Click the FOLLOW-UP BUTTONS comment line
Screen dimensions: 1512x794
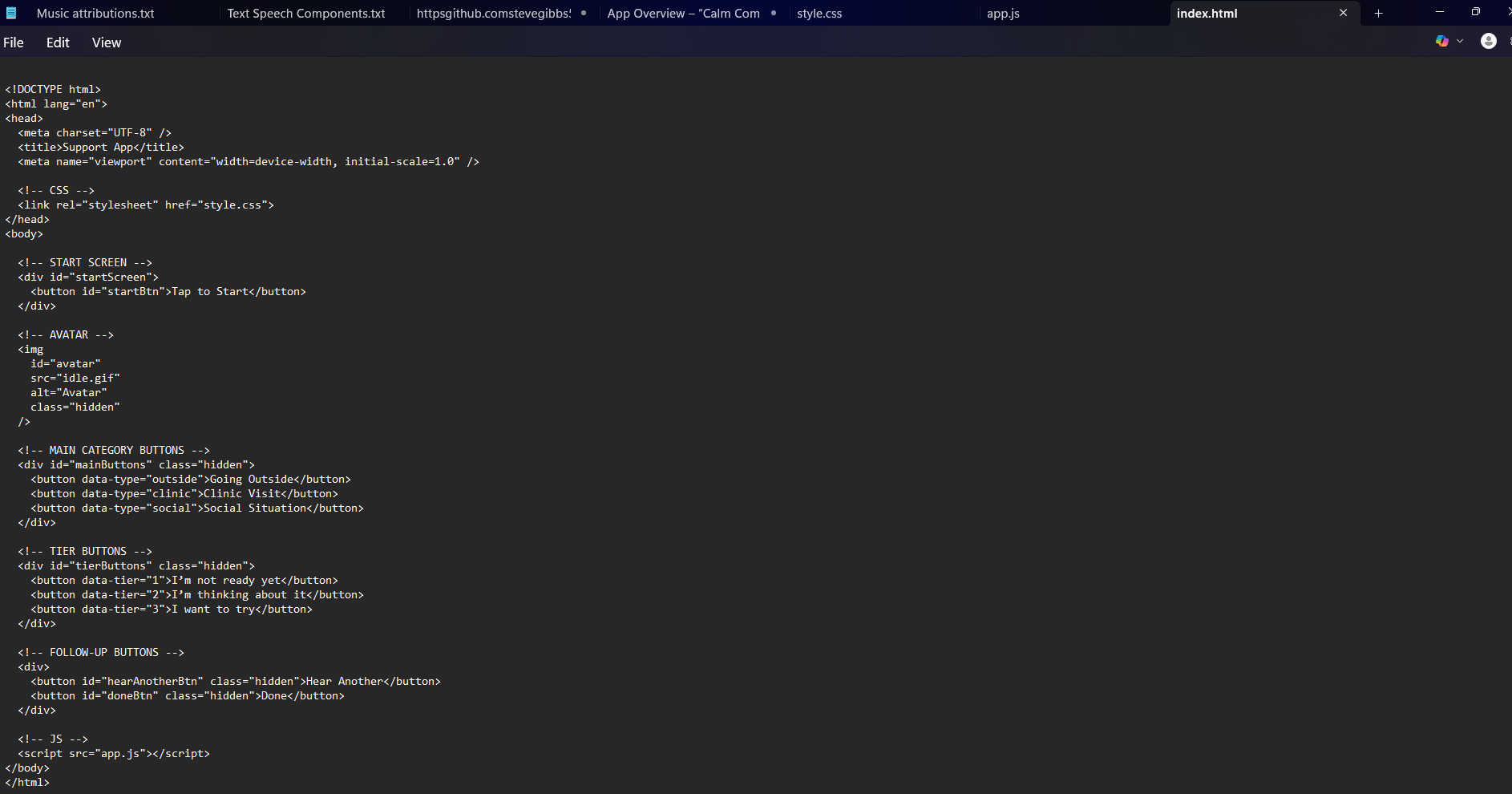pos(101,652)
